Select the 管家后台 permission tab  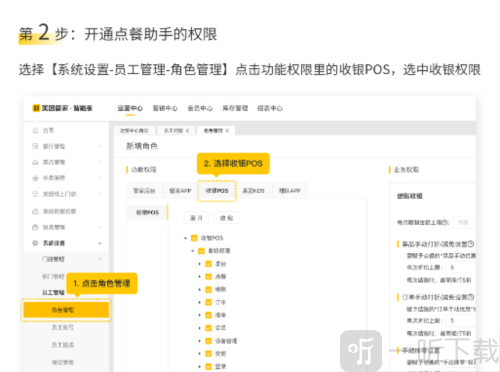tap(144, 191)
